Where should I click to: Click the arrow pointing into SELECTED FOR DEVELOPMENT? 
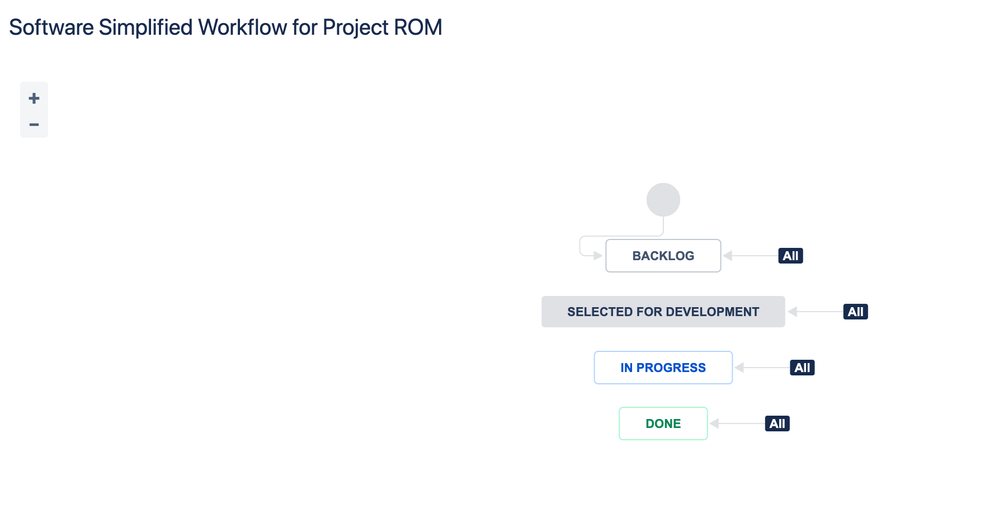815,312
